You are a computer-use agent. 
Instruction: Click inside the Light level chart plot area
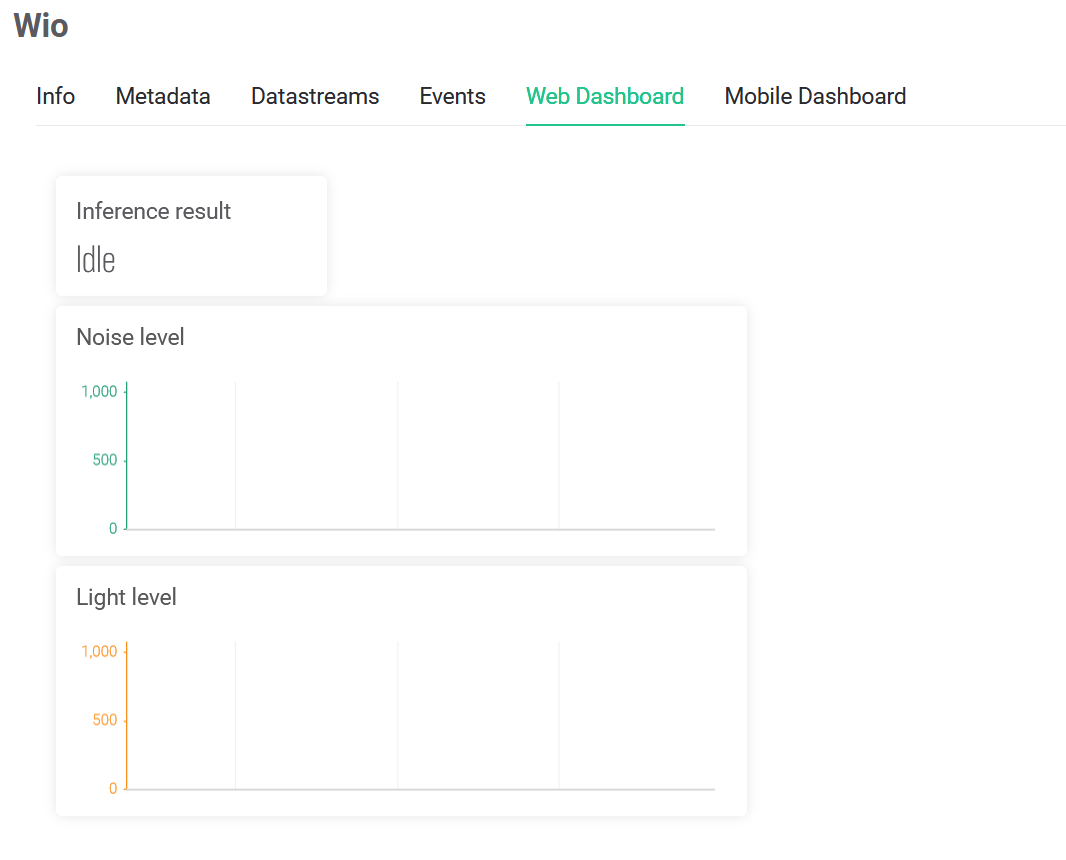click(x=420, y=715)
